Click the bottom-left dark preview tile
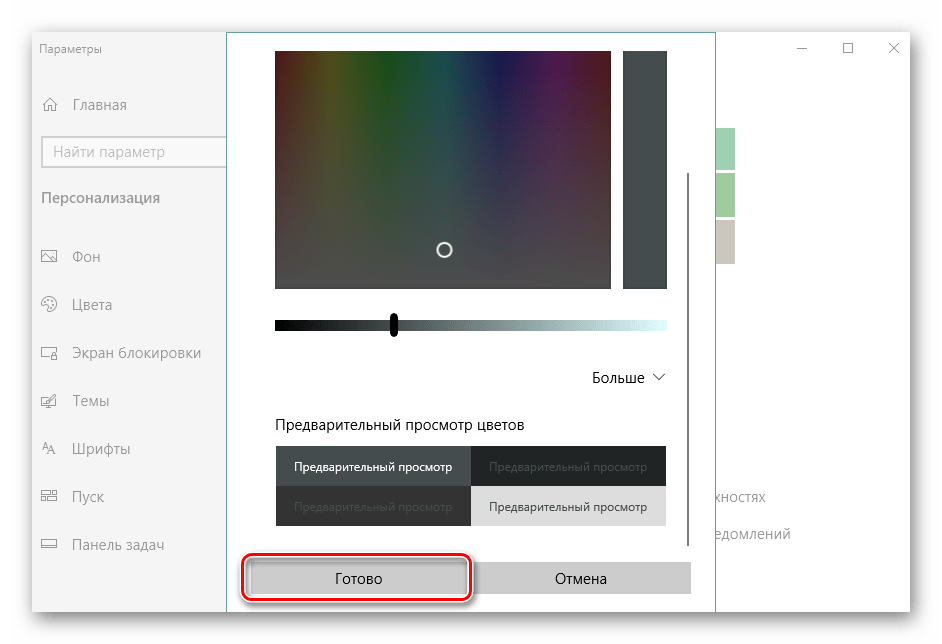942x644 pixels. pyautogui.click(x=373, y=506)
